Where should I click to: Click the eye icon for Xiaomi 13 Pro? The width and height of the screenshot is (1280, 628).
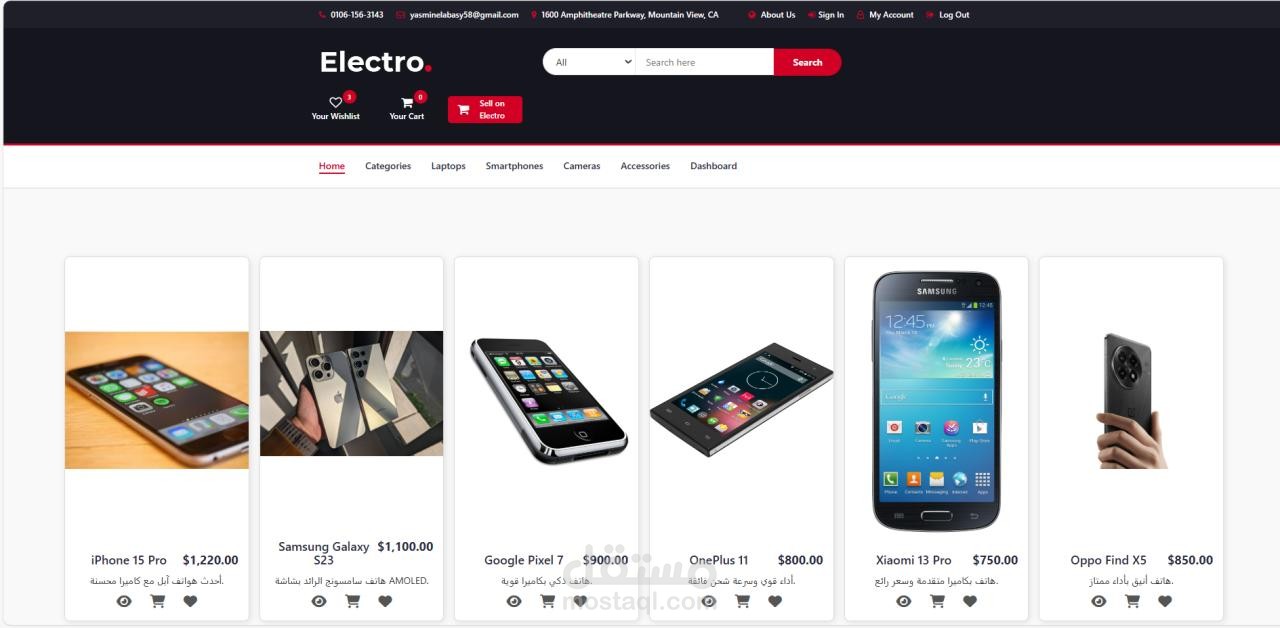coord(904,601)
